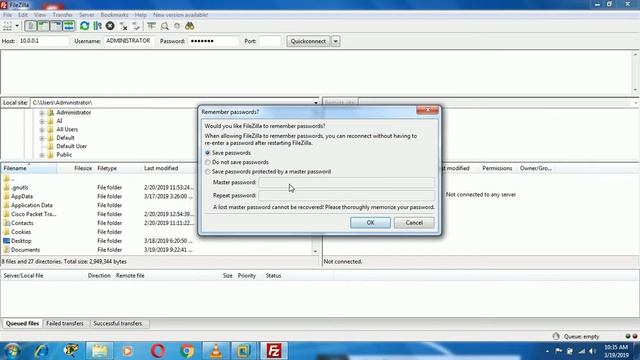Click the green refresh file lists icon

tap(84, 26)
